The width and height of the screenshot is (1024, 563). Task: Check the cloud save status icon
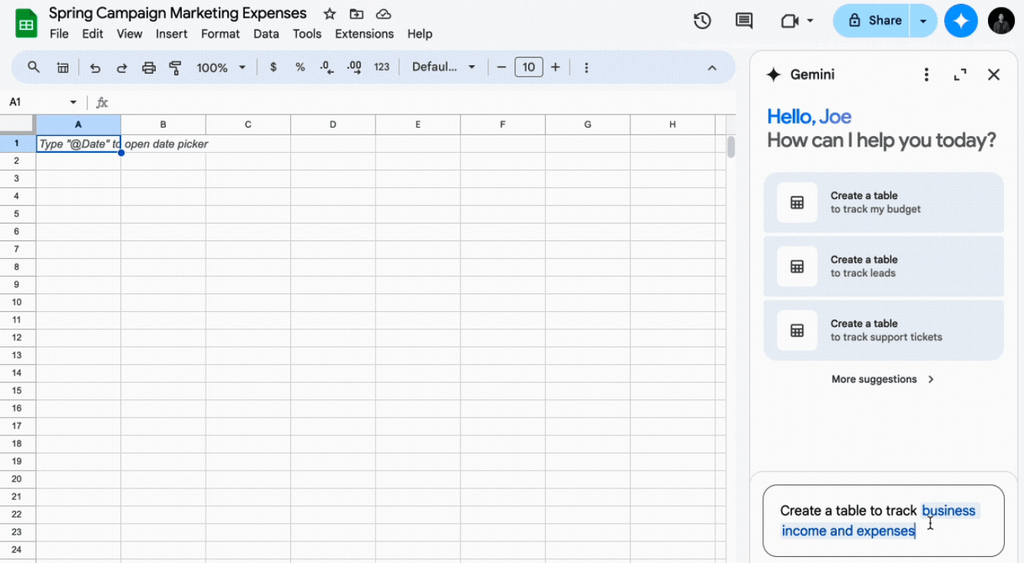pyautogui.click(x=383, y=14)
